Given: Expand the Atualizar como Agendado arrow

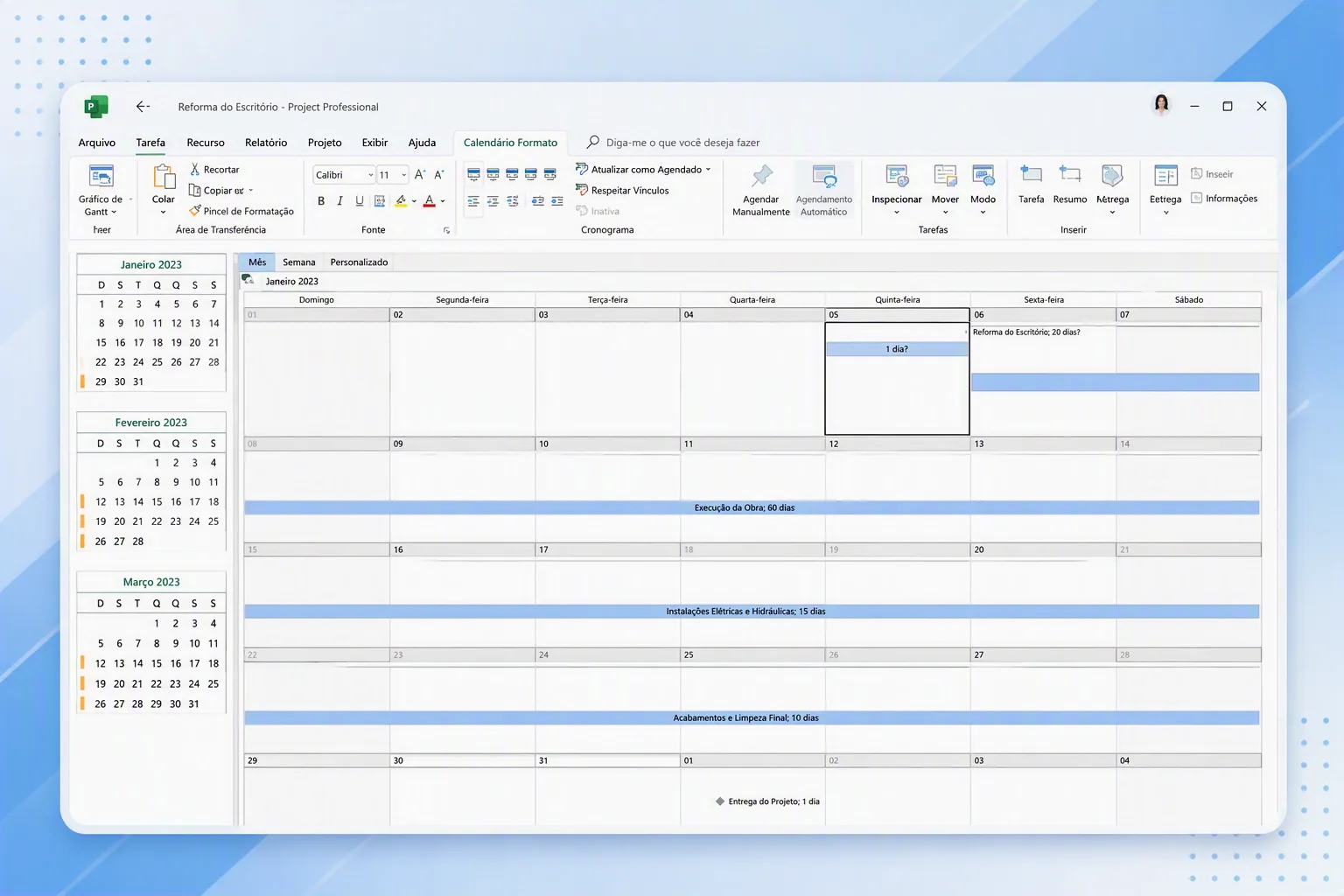Looking at the screenshot, I should click(708, 170).
